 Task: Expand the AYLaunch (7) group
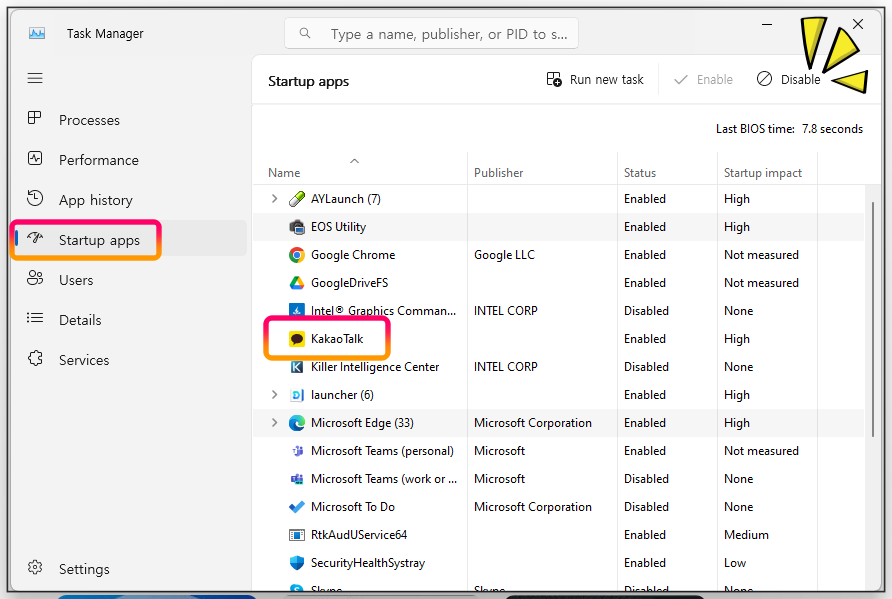[274, 199]
